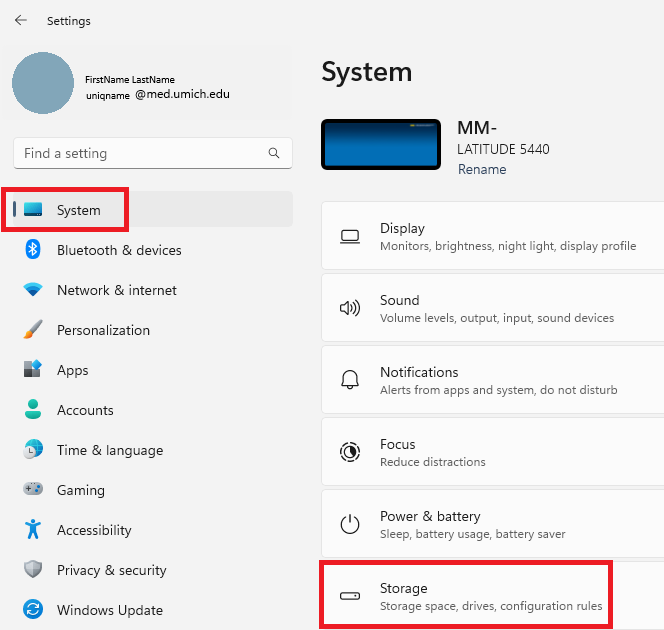Screen dimensions: 664x630
Task: Go to Accounts settings
Action: pos(85,410)
